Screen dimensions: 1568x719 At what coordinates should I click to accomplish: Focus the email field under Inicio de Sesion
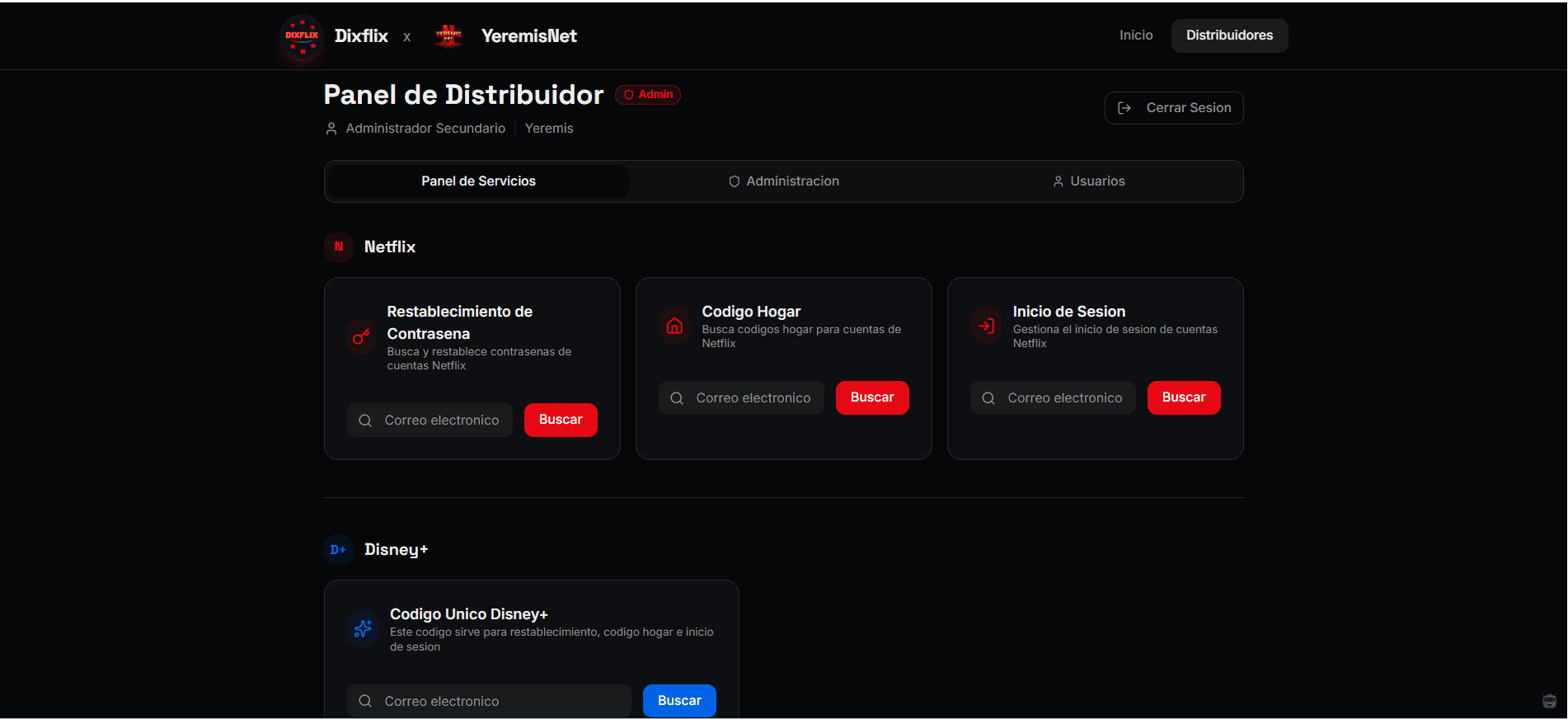1064,398
